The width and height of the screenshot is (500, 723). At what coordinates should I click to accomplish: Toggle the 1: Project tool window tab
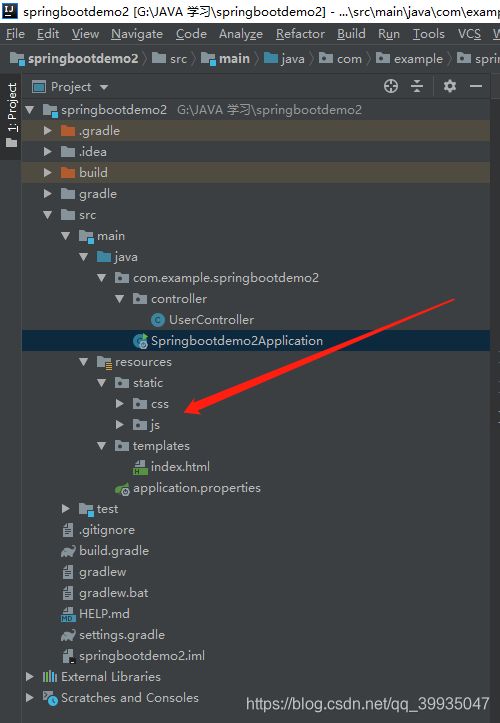point(12,115)
